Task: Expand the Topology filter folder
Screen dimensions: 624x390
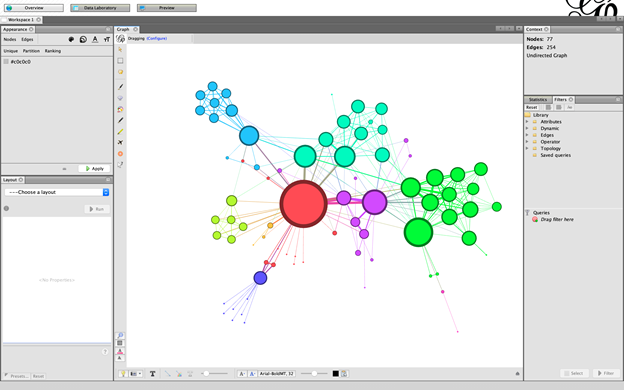Action: 527,148
